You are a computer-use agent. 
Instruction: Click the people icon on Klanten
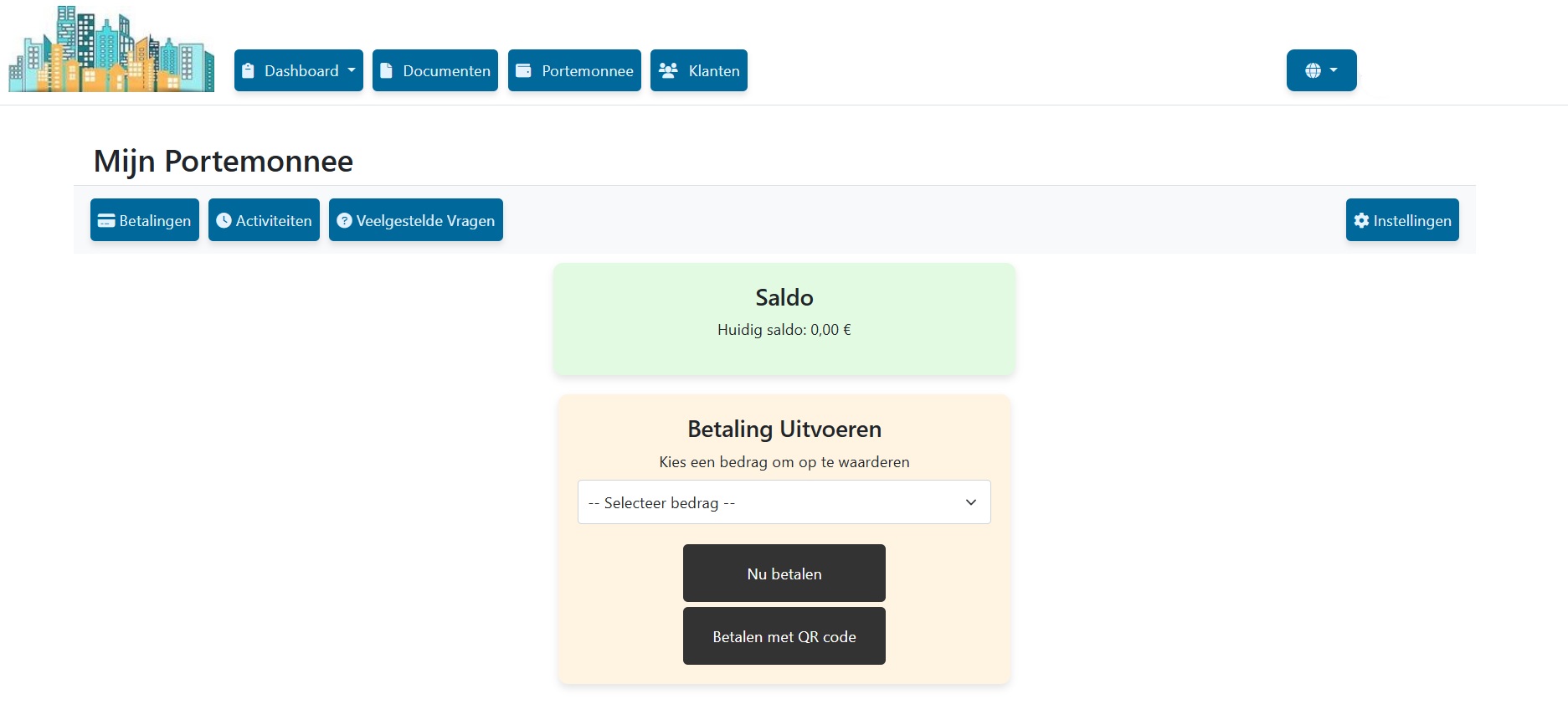pyautogui.click(x=668, y=71)
